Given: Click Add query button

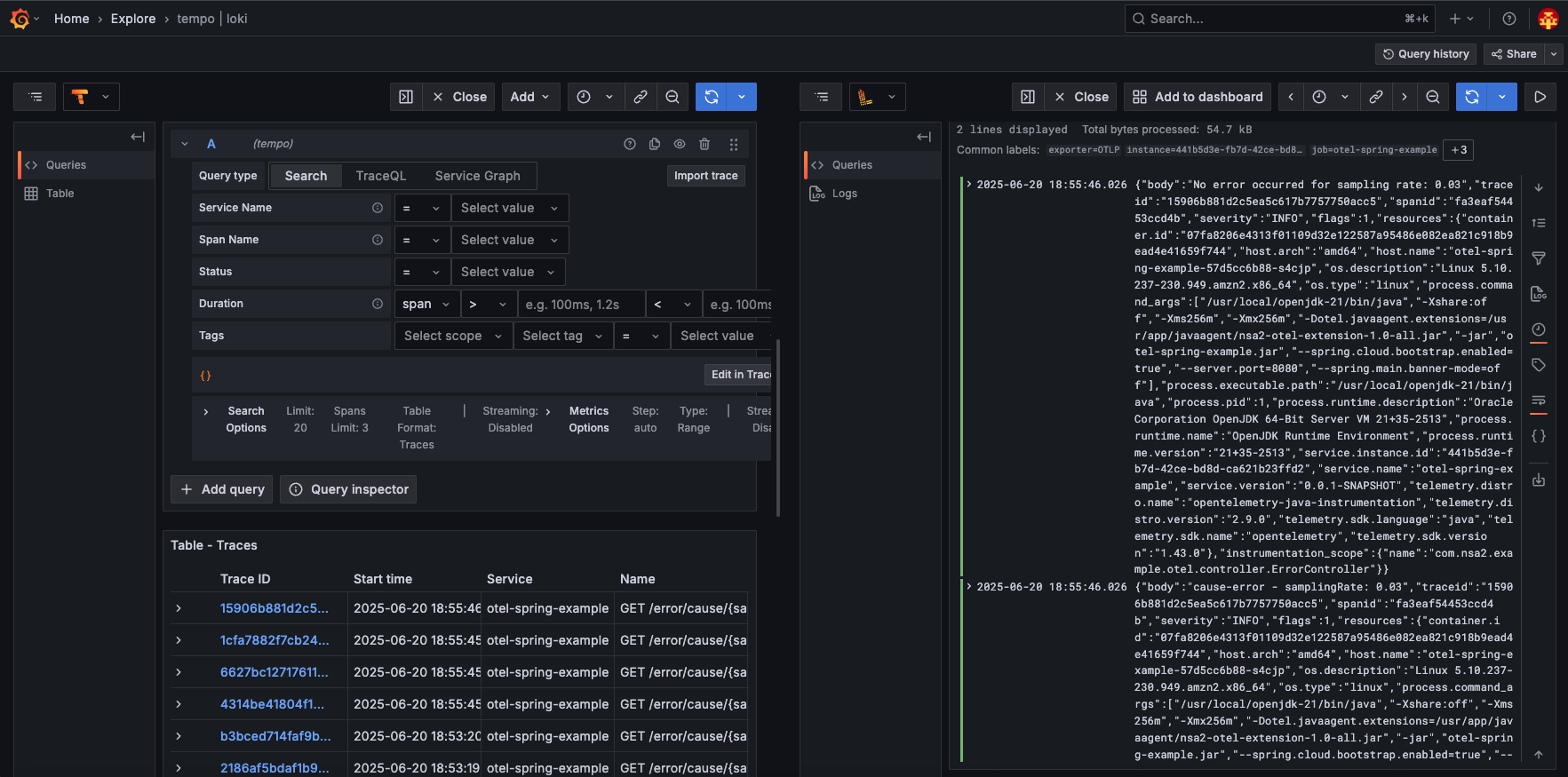Looking at the screenshot, I should point(222,489).
